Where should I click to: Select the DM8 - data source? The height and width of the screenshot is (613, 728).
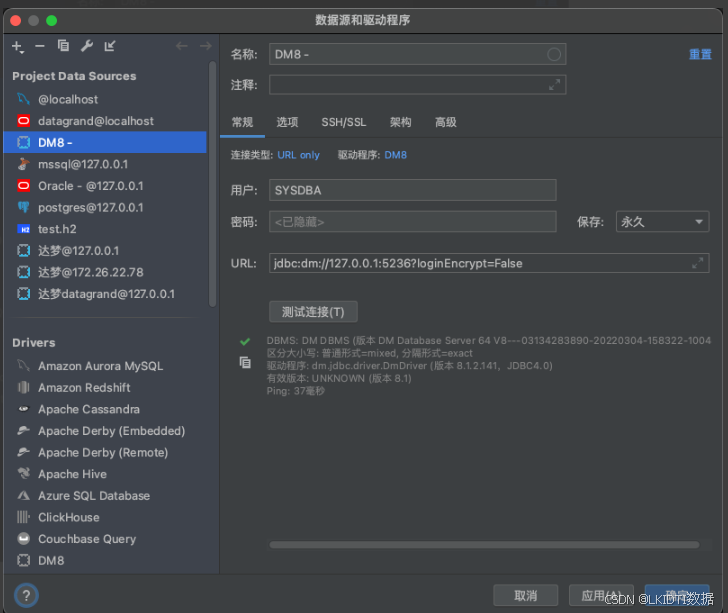(105, 143)
